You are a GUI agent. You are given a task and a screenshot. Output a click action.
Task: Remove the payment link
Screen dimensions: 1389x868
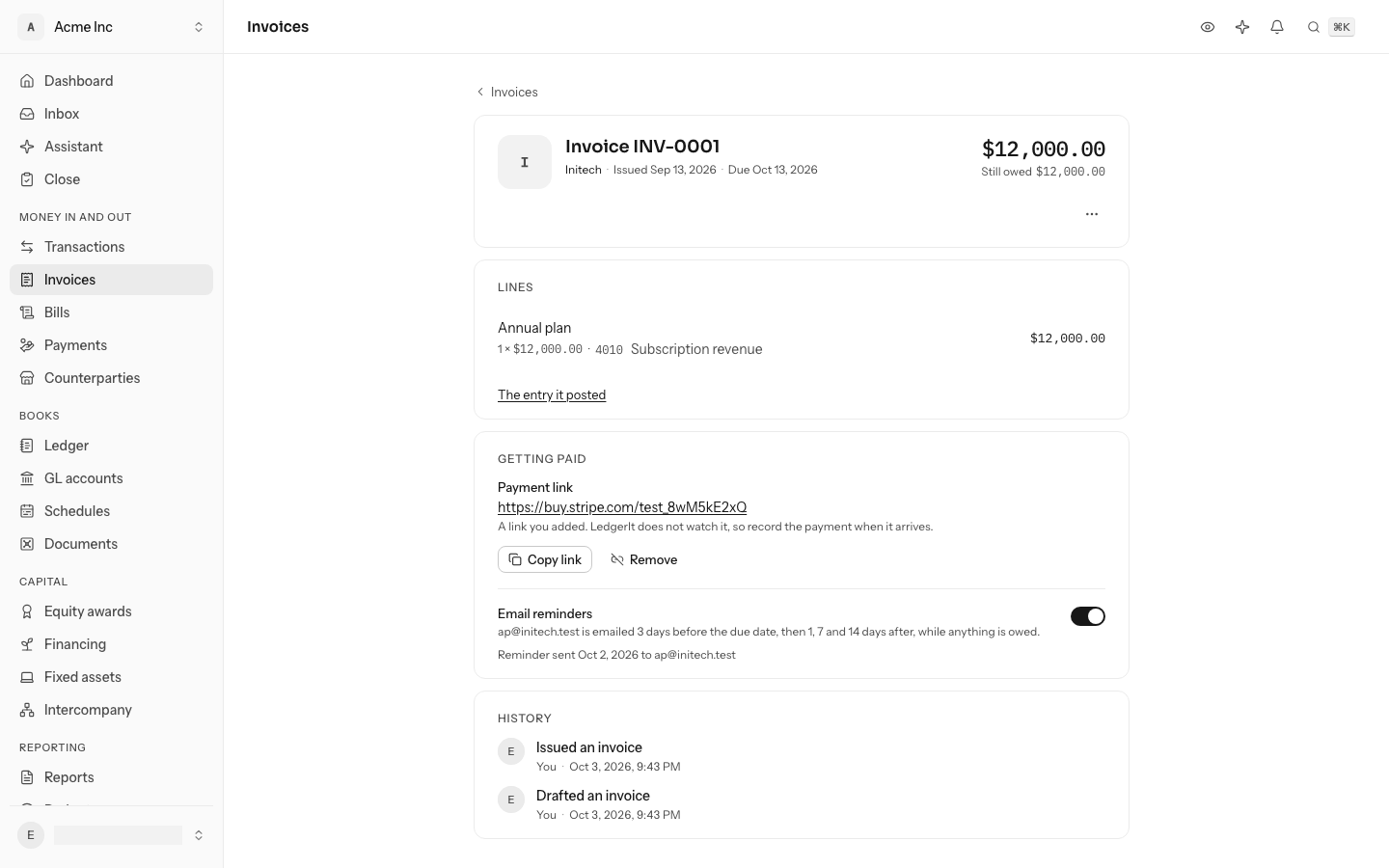[x=644, y=559]
